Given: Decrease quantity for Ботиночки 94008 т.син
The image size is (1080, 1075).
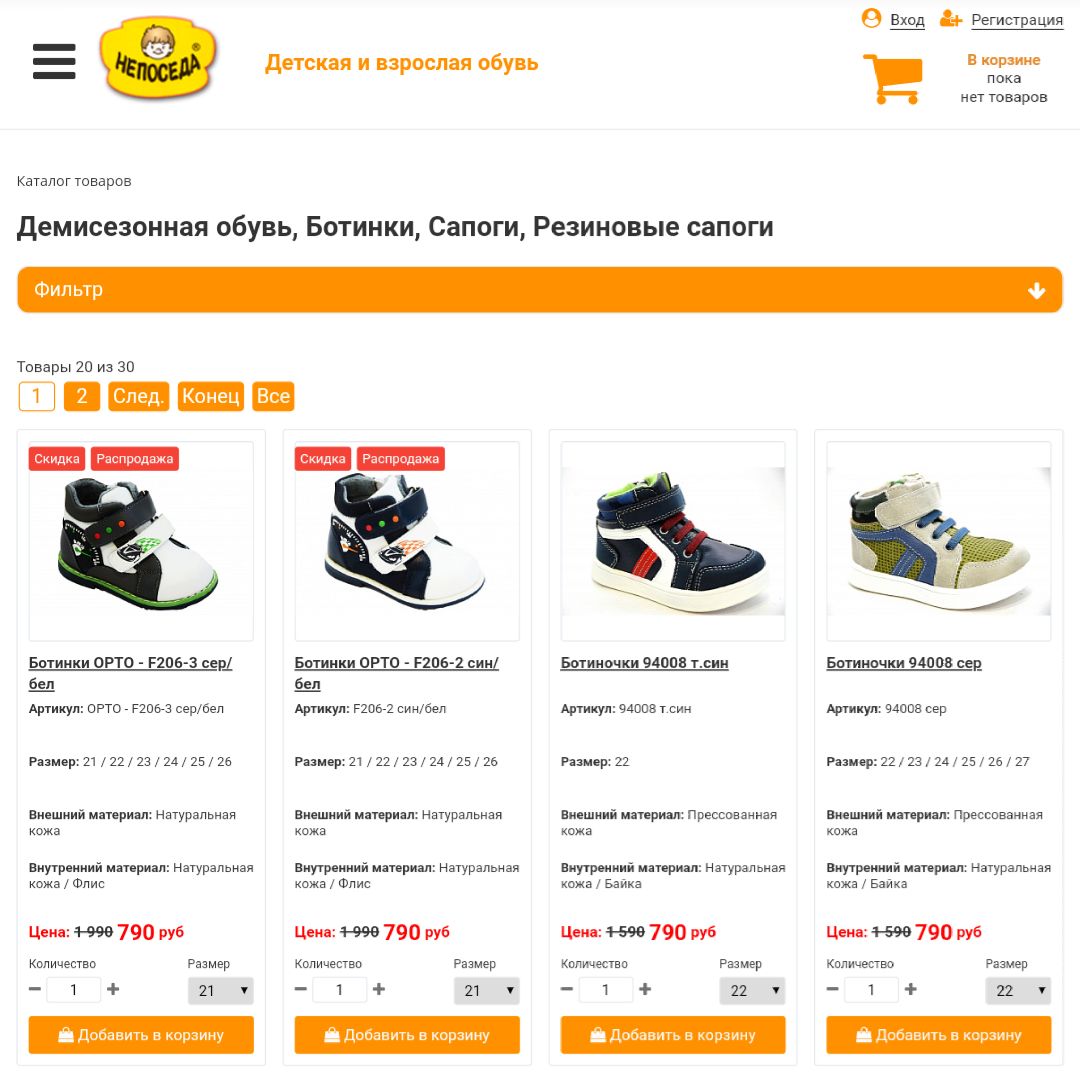Looking at the screenshot, I should pos(567,989).
